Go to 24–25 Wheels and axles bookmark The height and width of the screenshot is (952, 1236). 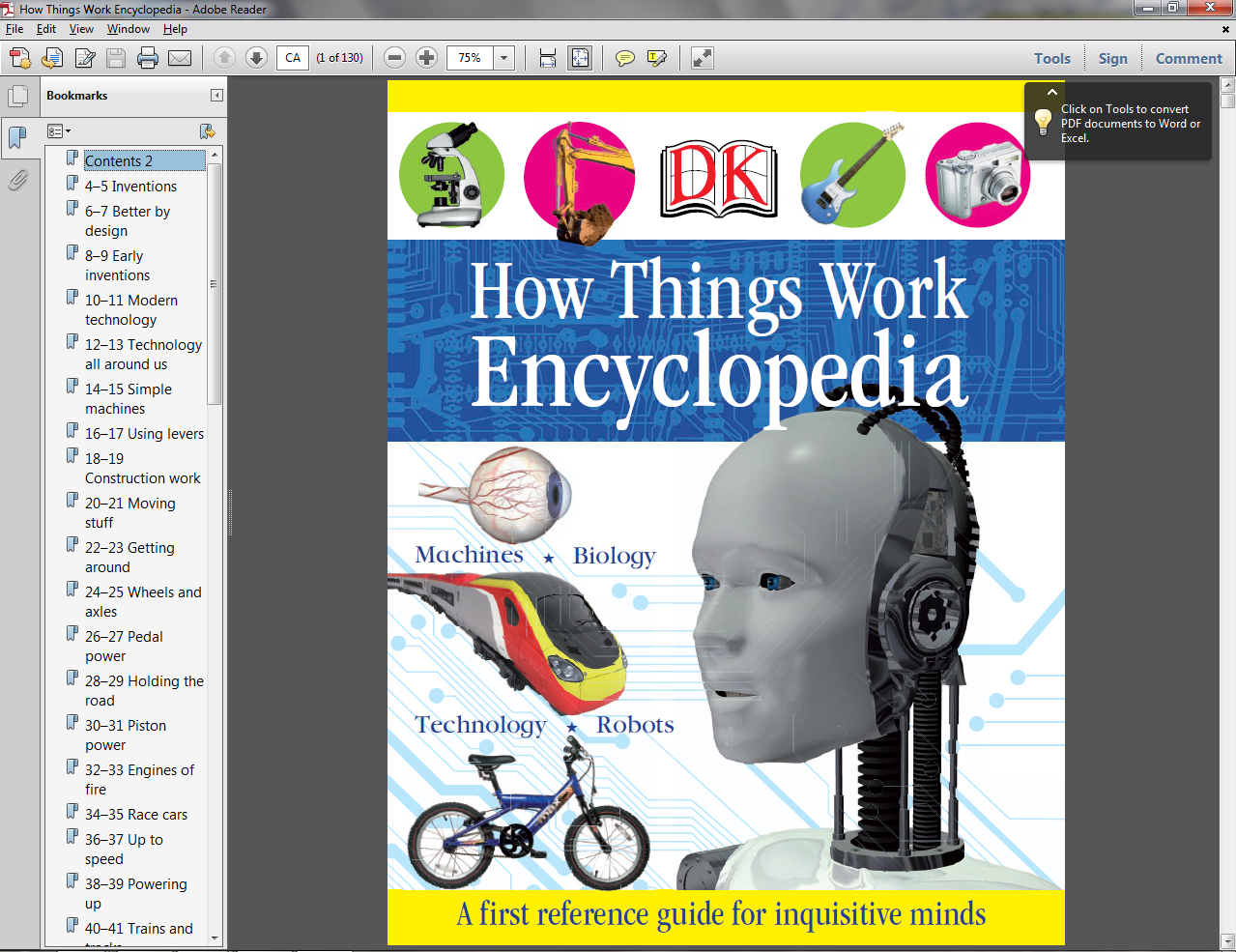point(143,601)
